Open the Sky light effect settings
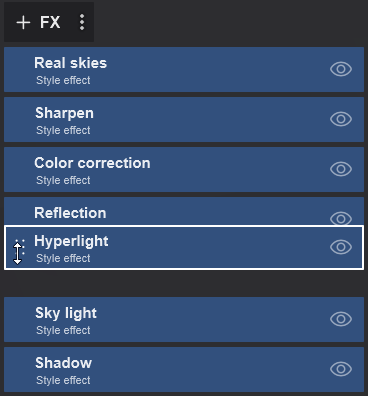 tap(184, 319)
